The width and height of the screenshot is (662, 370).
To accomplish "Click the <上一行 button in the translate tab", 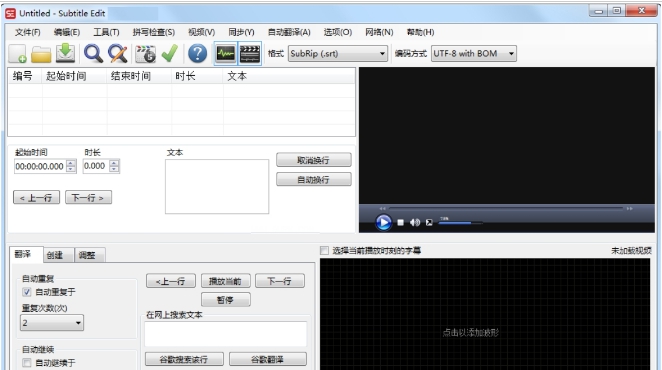I will pos(171,281).
